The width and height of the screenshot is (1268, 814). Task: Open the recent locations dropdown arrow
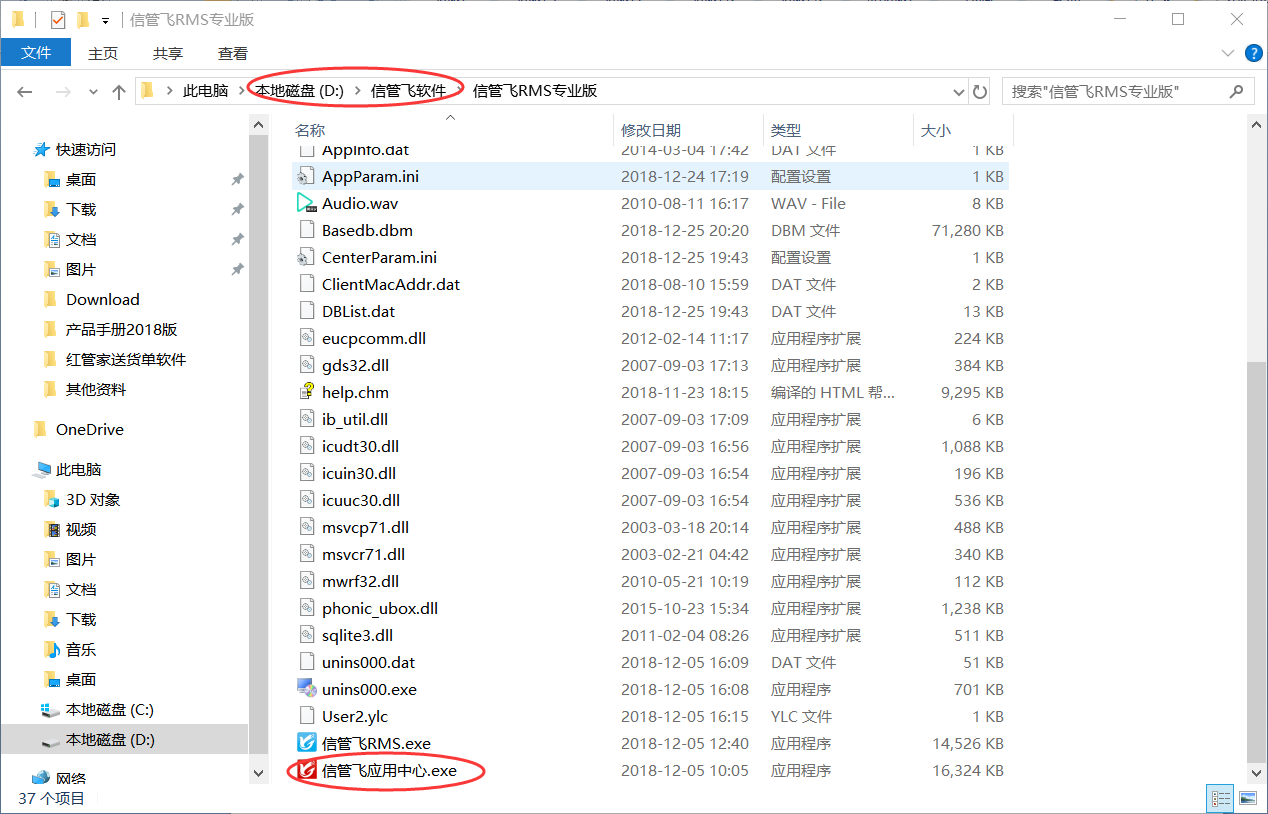[x=94, y=92]
